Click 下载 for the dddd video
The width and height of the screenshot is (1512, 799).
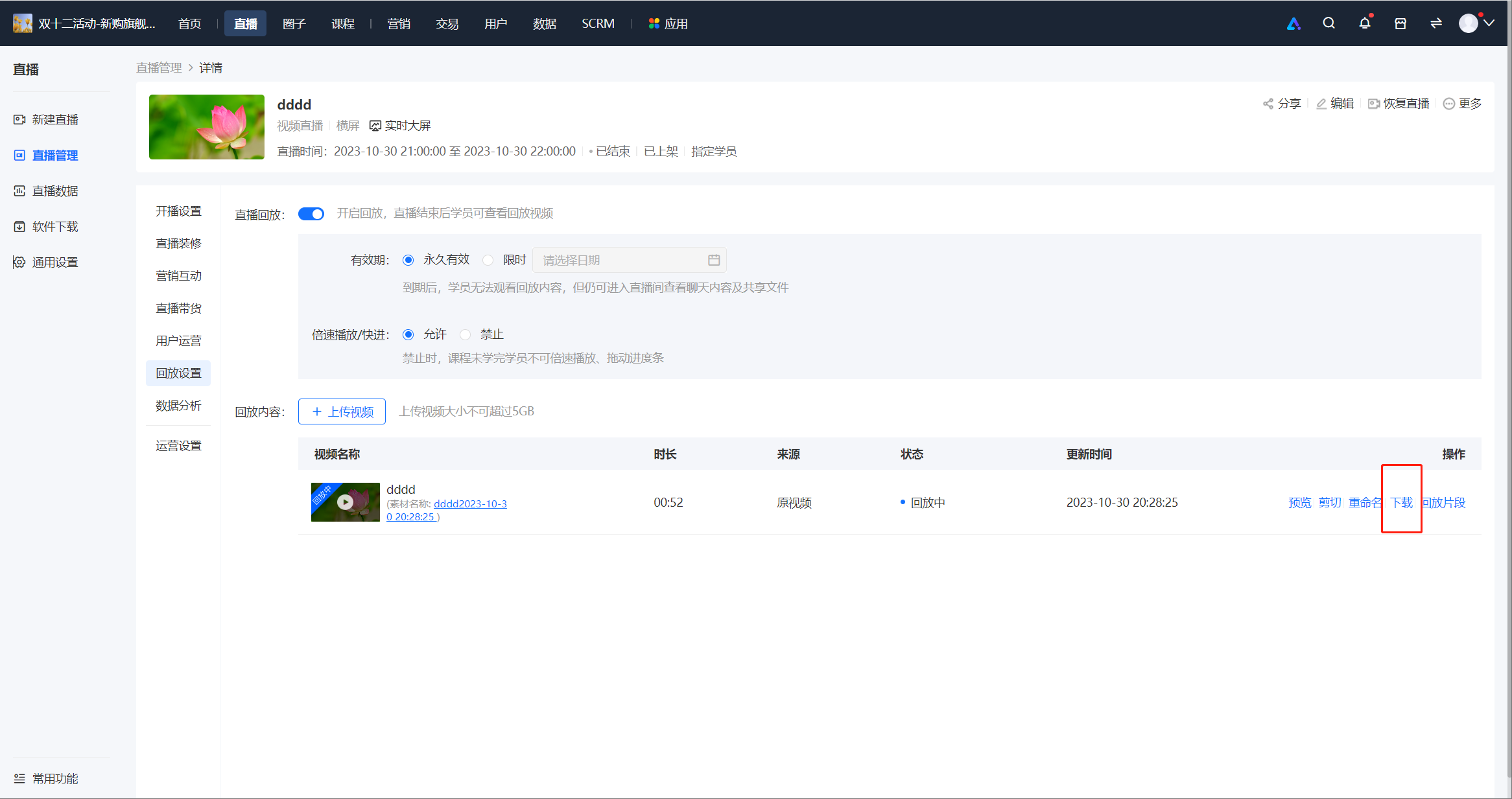[x=1401, y=503]
